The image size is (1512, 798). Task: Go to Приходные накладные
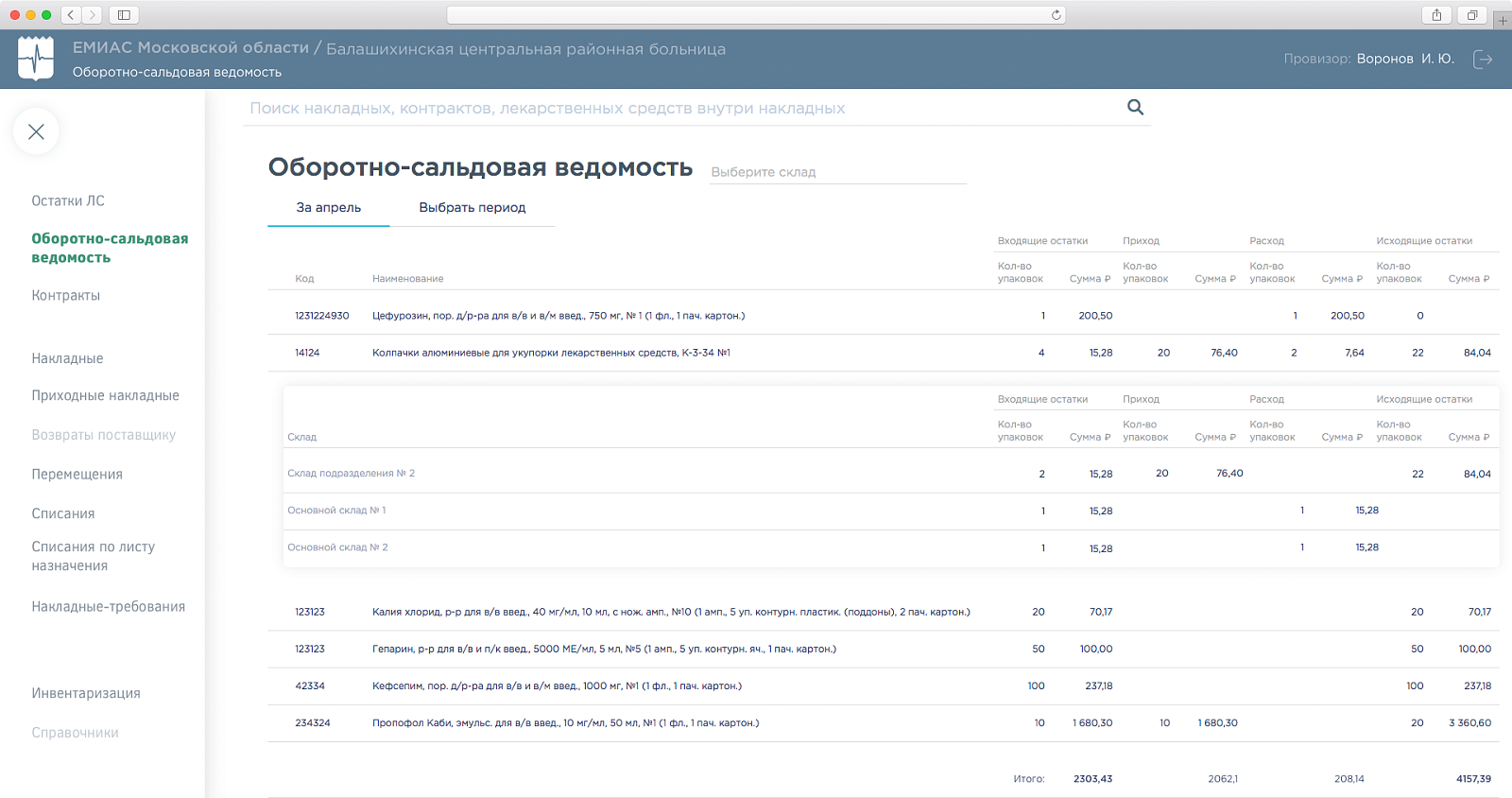pyautogui.click(x=105, y=395)
